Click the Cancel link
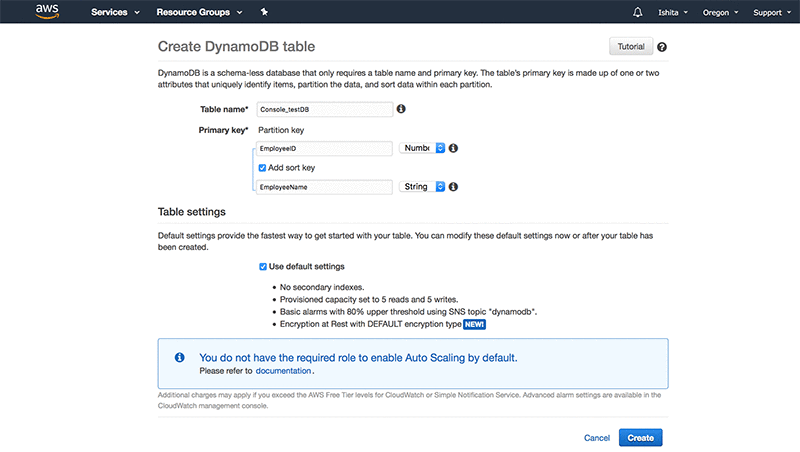Image resolution: width=800 pixels, height=452 pixels. point(597,438)
